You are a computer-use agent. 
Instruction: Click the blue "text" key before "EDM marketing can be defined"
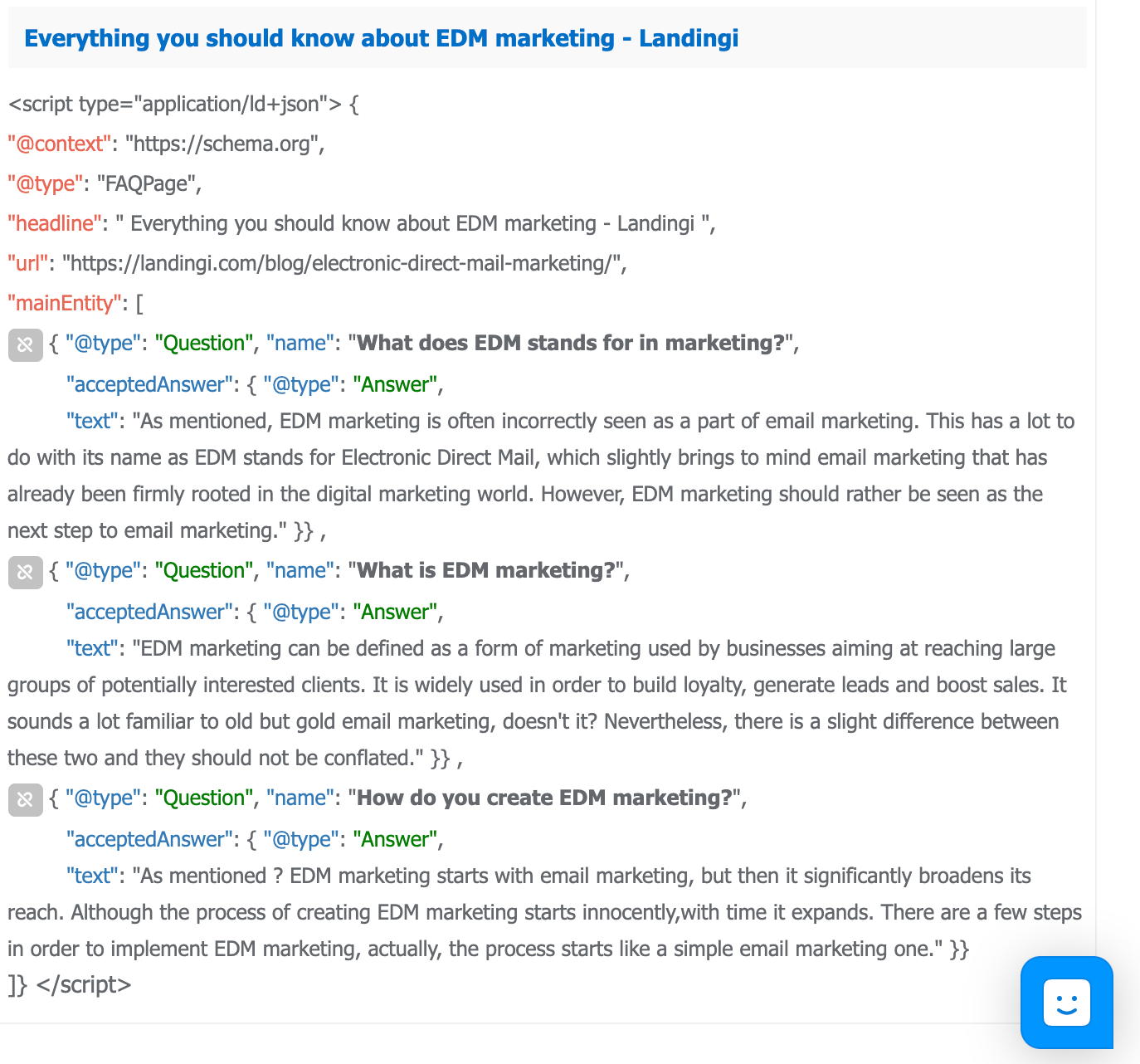(93, 648)
